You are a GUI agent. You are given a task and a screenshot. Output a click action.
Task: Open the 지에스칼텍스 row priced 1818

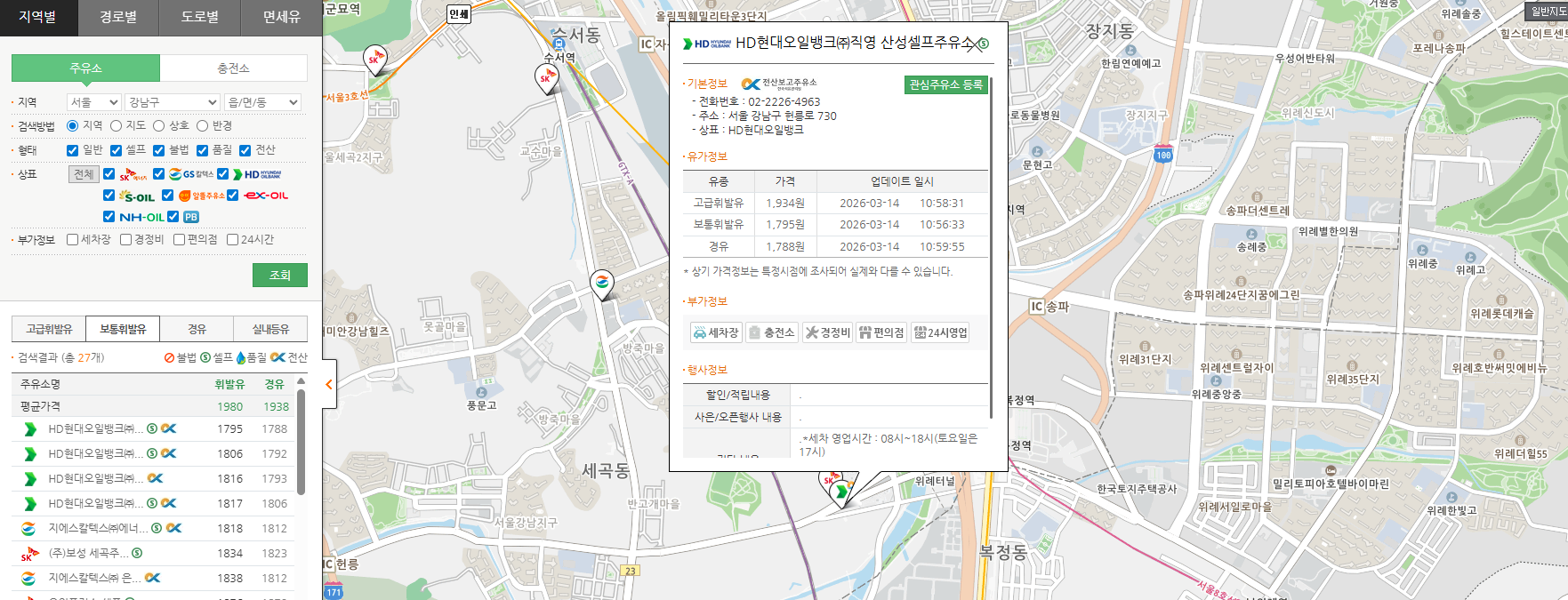(x=154, y=528)
